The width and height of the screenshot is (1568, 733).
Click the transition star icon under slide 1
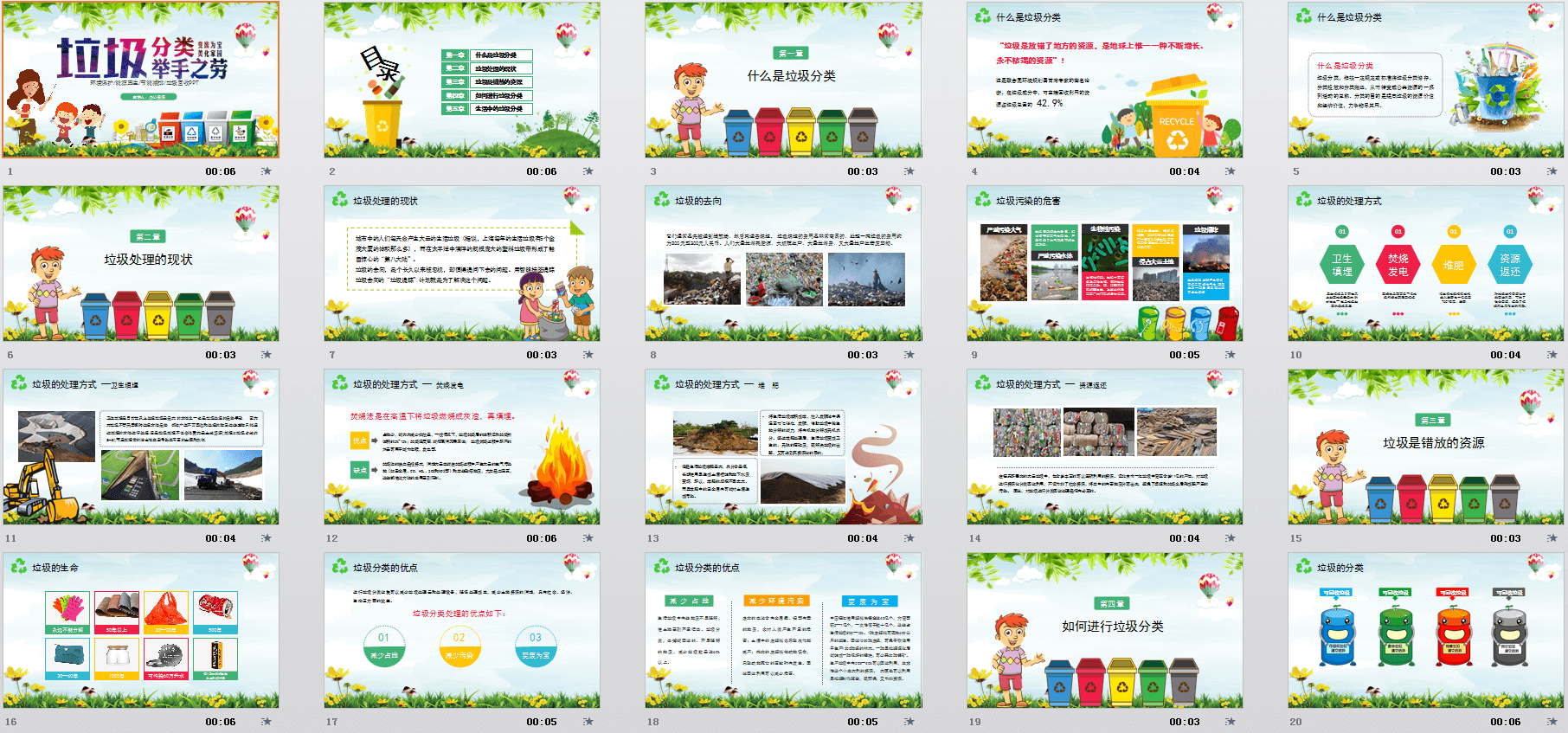coord(267,171)
